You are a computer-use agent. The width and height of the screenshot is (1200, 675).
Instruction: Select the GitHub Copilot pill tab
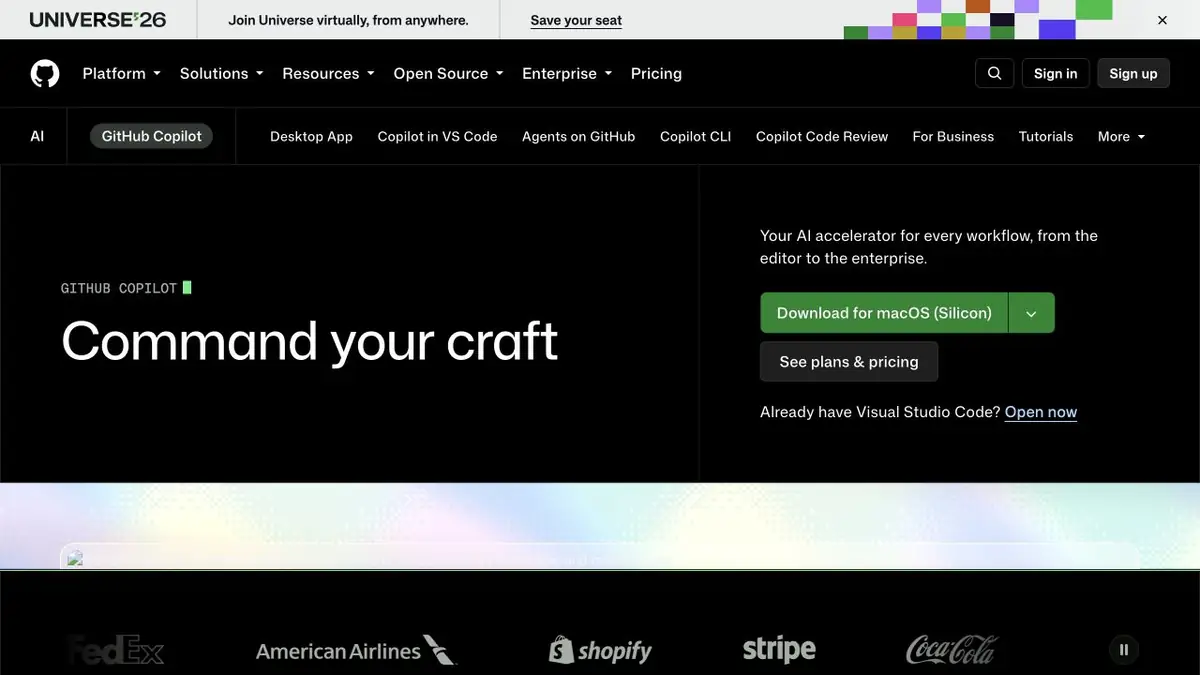pyautogui.click(x=151, y=136)
